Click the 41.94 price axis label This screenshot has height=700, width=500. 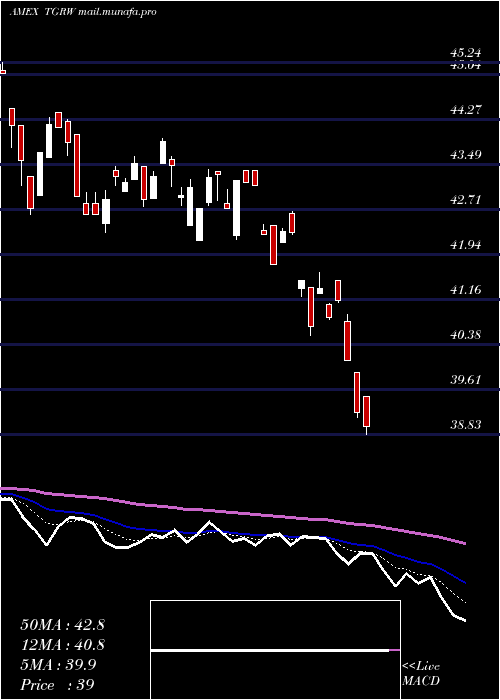465,244
